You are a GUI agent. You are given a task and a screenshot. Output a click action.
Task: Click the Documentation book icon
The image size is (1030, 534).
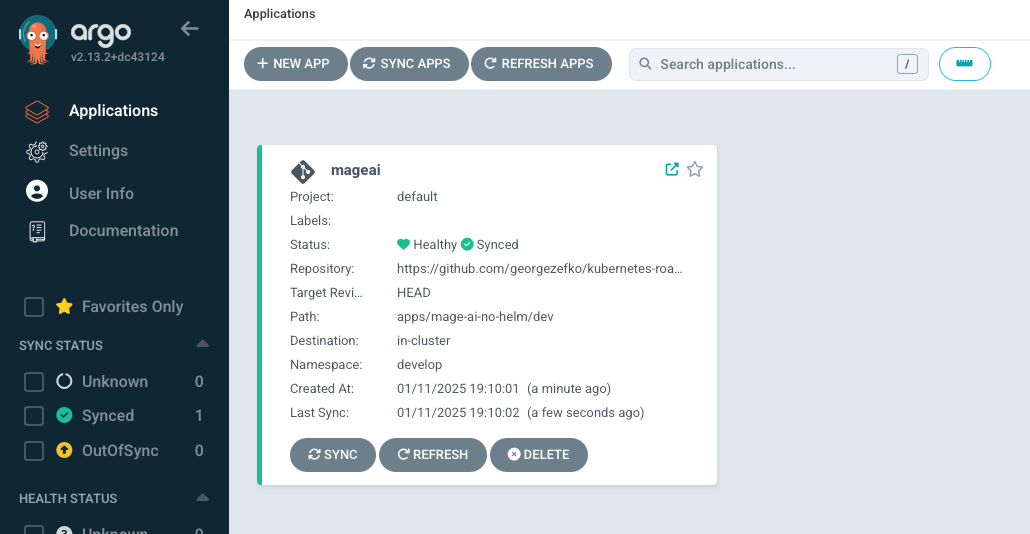coord(37,231)
